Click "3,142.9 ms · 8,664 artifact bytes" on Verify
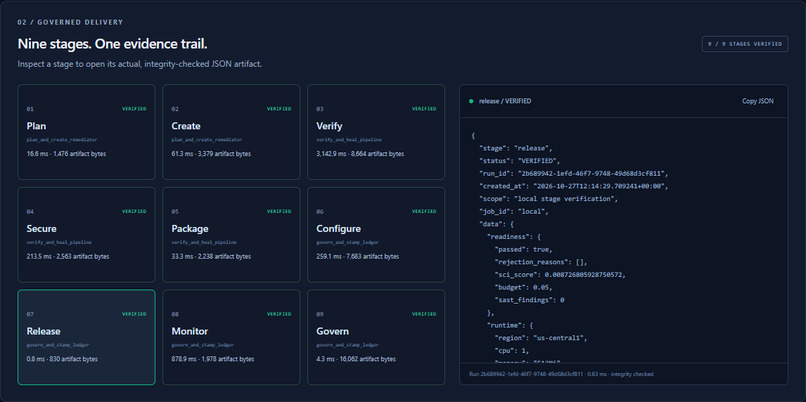The image size is (806, 402). [x=360, y=154]
